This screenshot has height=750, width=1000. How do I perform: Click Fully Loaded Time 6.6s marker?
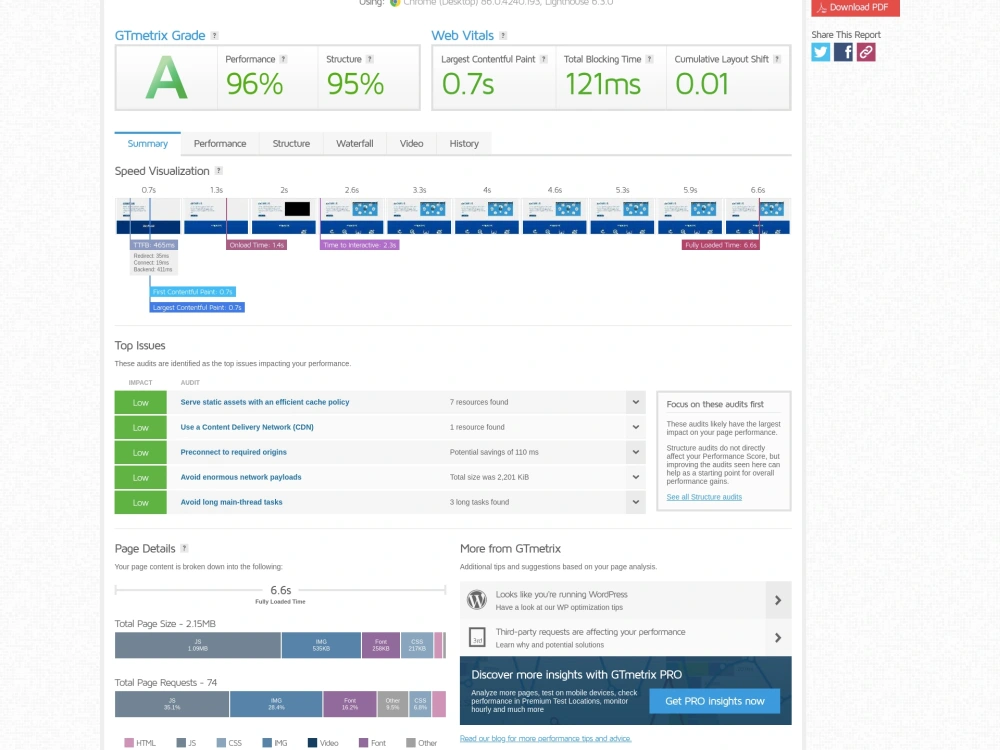coord(721,245)
